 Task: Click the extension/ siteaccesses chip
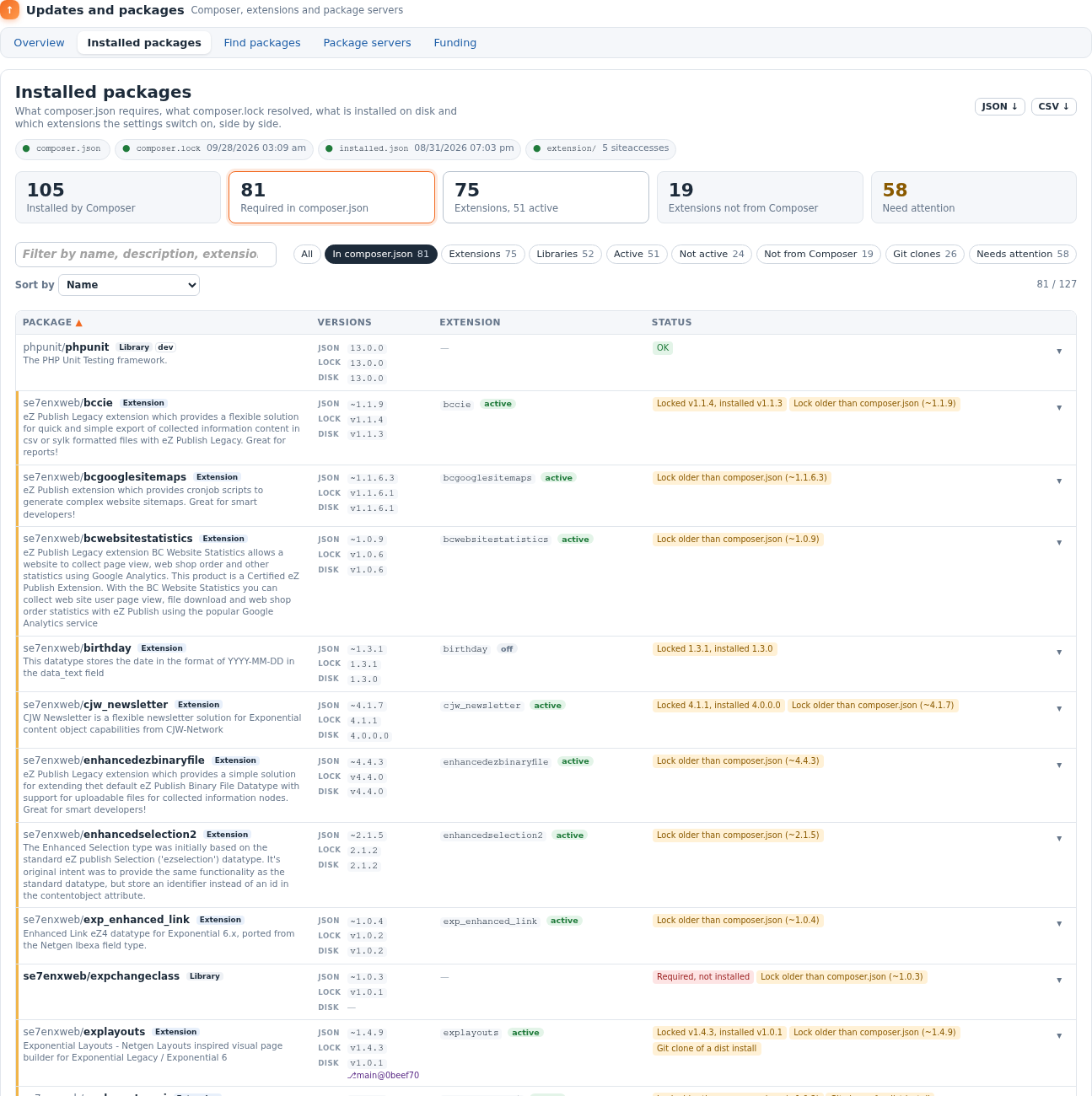(x=600, y=149)
